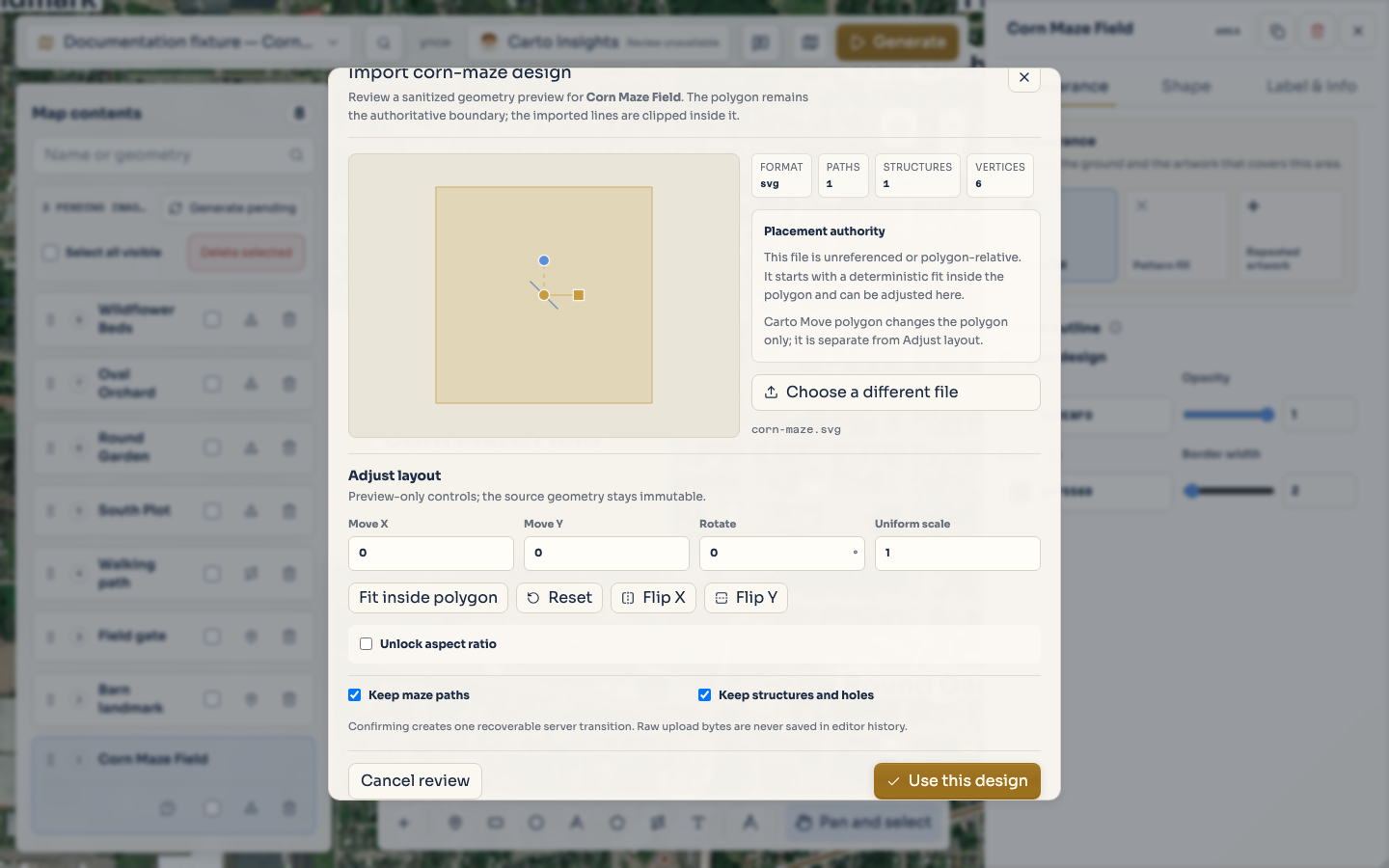The height and width of the screenshot is (868, 1389).
Task: Flip the design with Flip X
Action: click(x=654, y=598)
